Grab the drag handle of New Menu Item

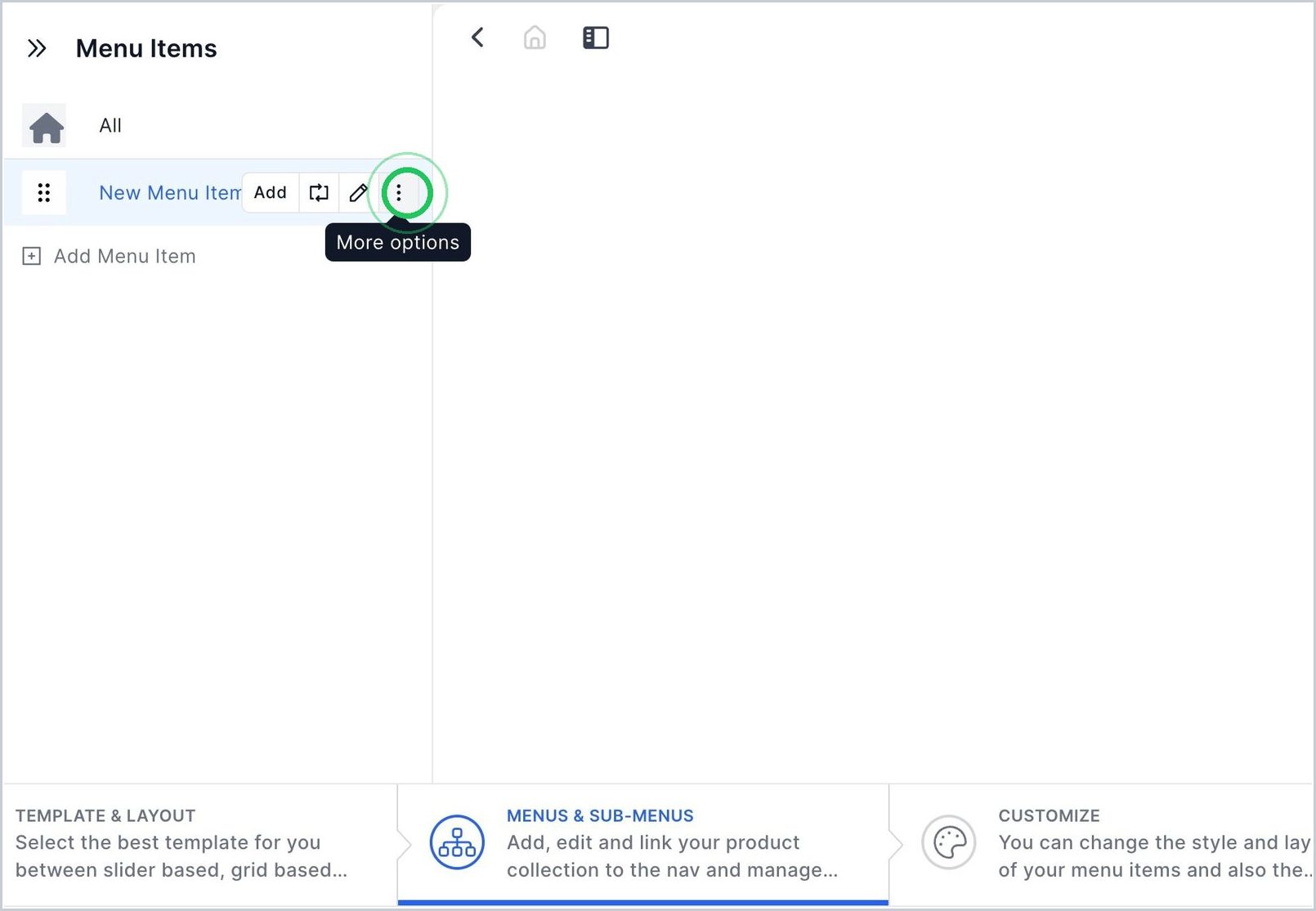click(x=44, y=193)
